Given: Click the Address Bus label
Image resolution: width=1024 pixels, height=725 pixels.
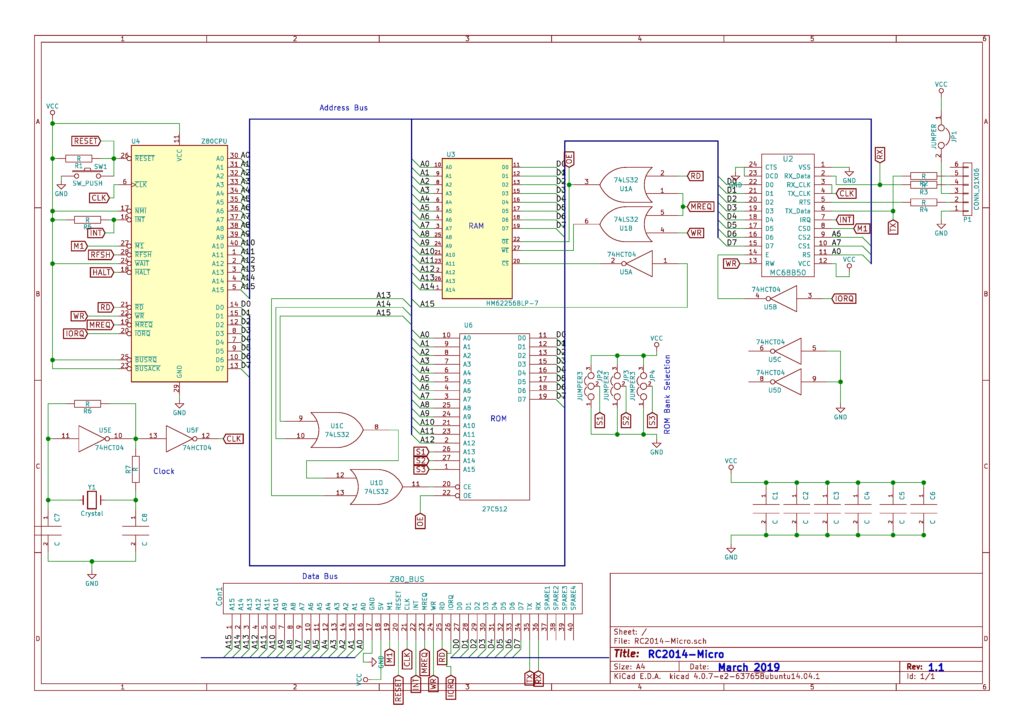Looking at the screenshot, I should 344,108.
